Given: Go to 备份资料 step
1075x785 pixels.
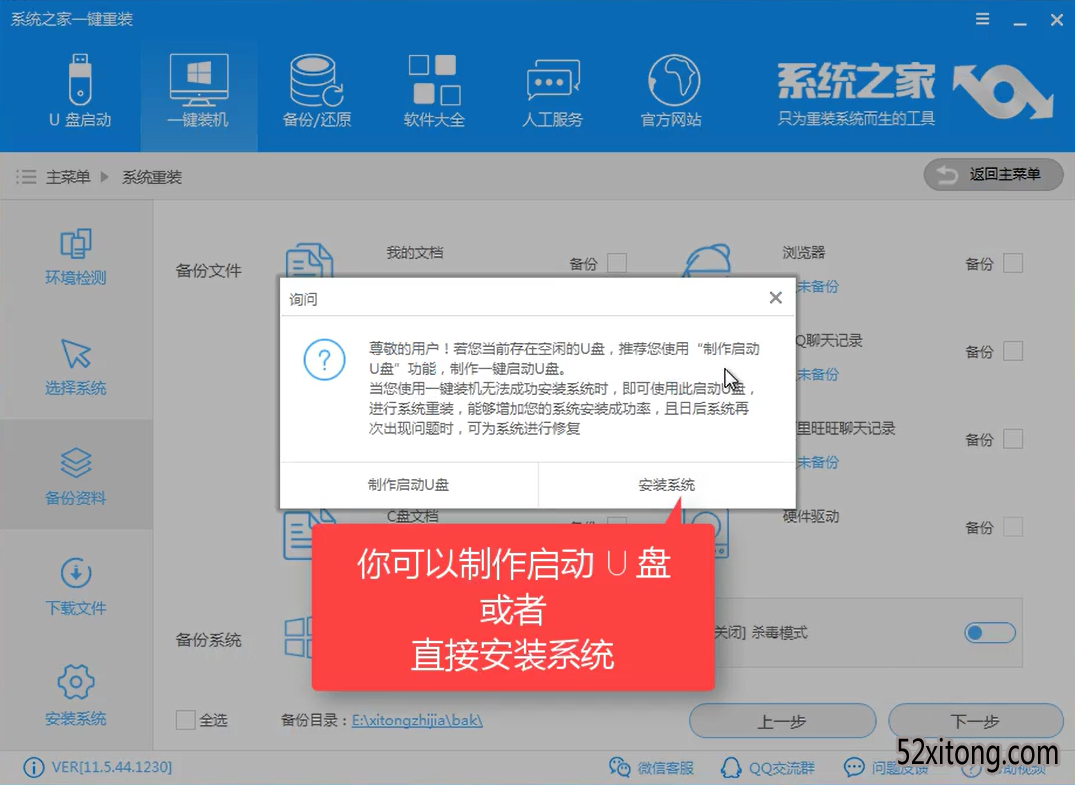Looking at the screenshot, I should (x=75, y=476).
